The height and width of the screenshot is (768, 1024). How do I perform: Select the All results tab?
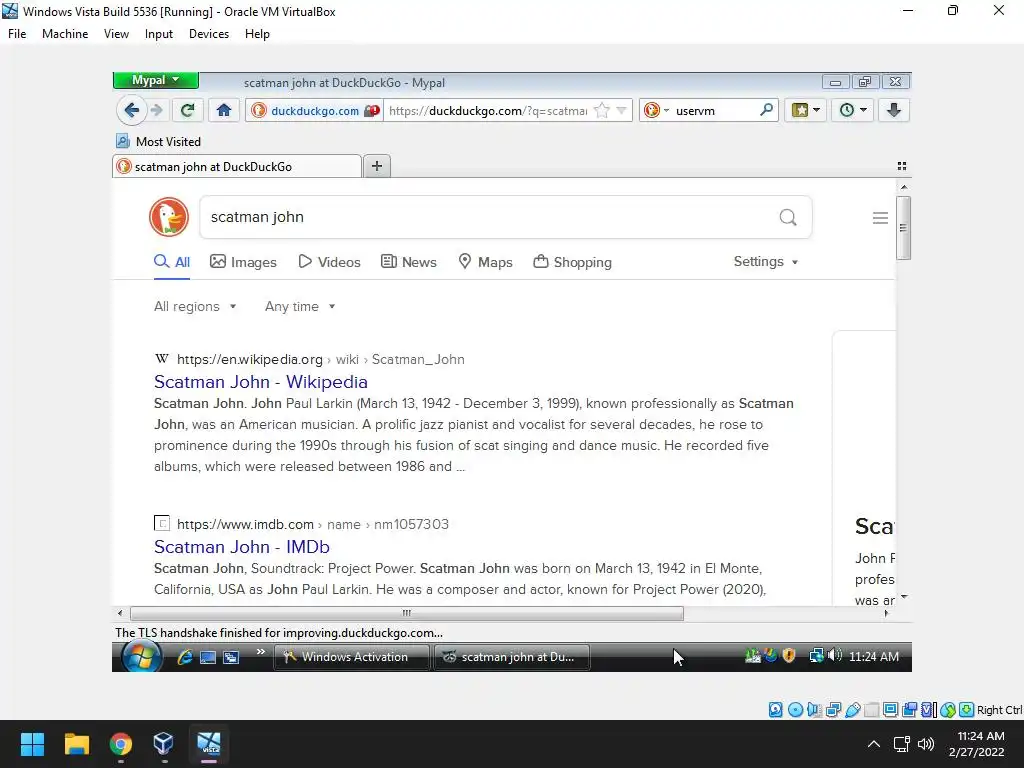pyautogui.click(x=172, y=262)
